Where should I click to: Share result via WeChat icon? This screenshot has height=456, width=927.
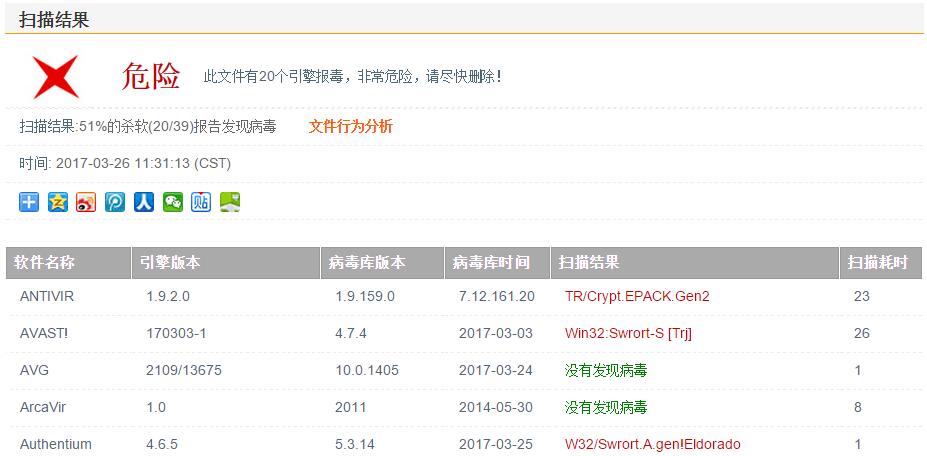pos(173,202)
